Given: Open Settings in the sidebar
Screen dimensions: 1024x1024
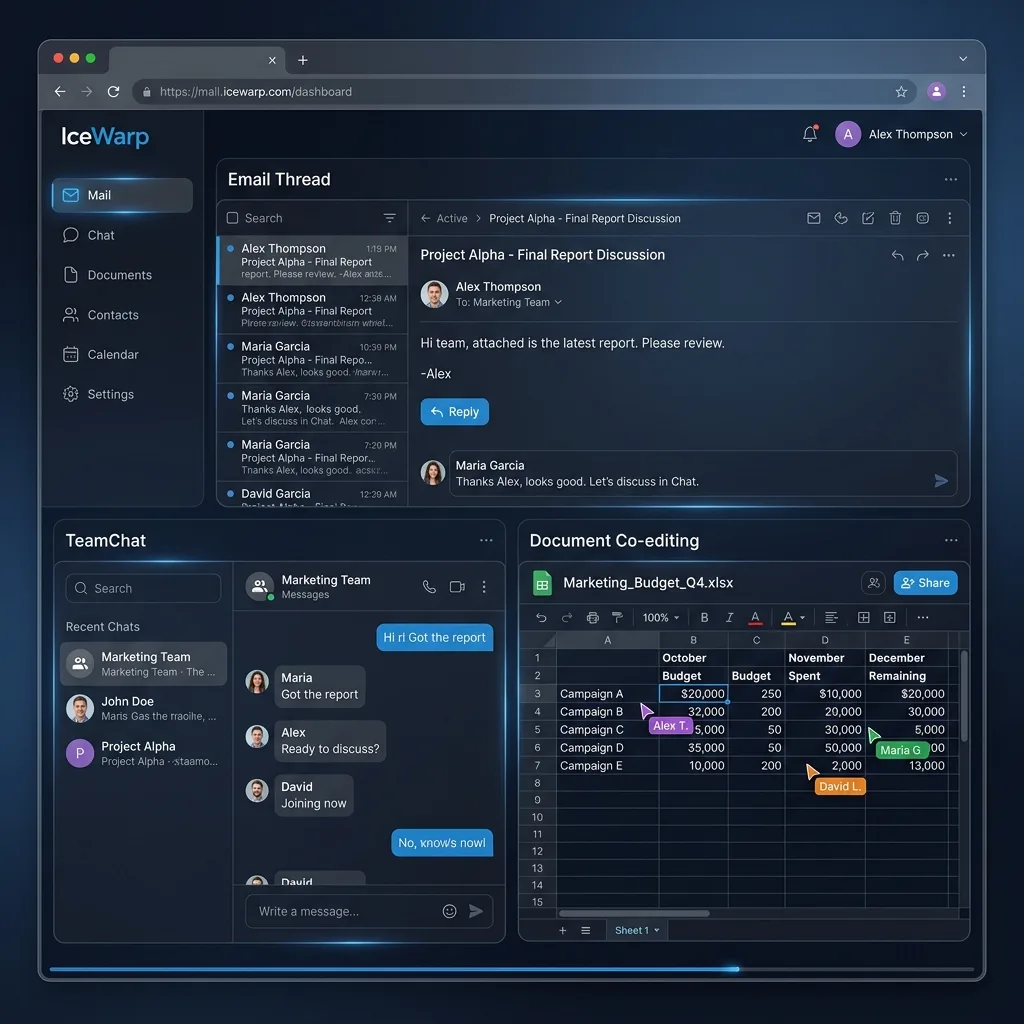Looking at the screenshot, I should (99, 394).
